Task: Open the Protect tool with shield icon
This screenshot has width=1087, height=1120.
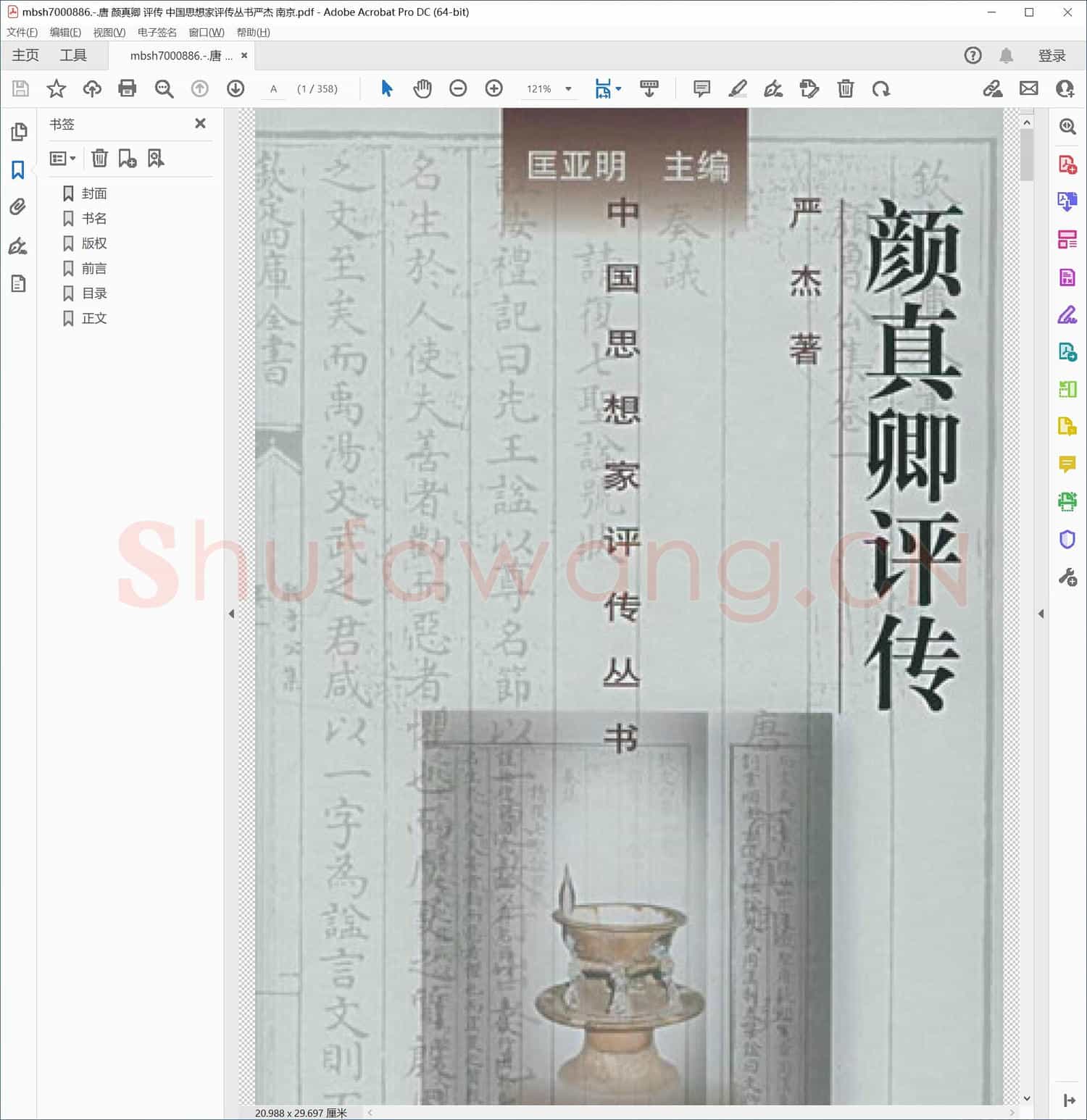Action: pyautogui.click(x=1067, y=539)
